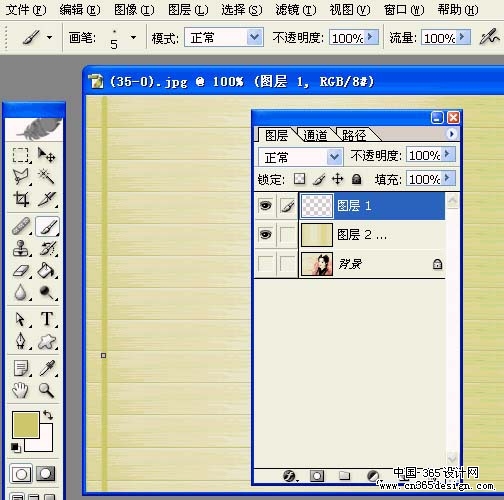Viewport: 504px width, 500px height.
Task: Select the Magic Wand tool
Action: click(47, 176)
